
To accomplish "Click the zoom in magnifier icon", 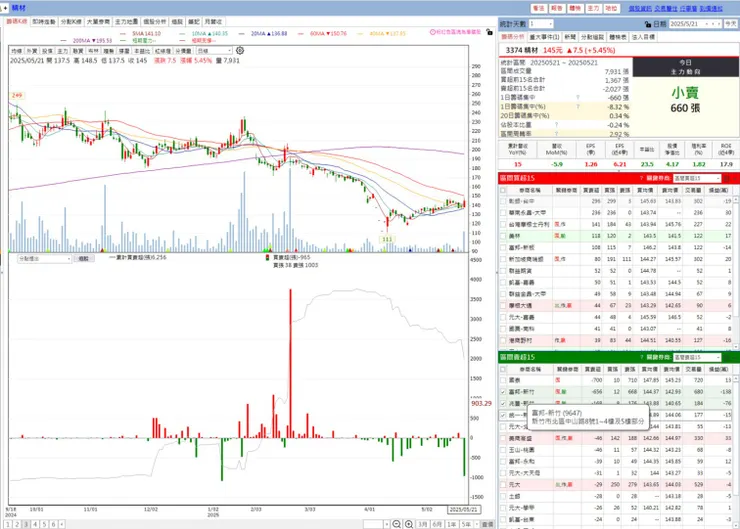I will coord(409,524).
